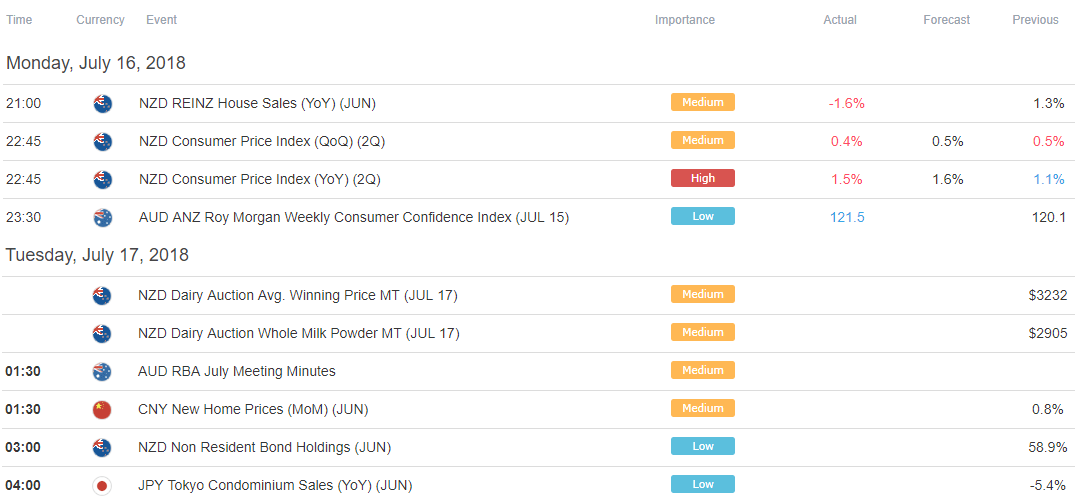Open NZD Consumer Price Index (YoY) (2Q) event
This screenshot has width=1077, height=498.
260,180
